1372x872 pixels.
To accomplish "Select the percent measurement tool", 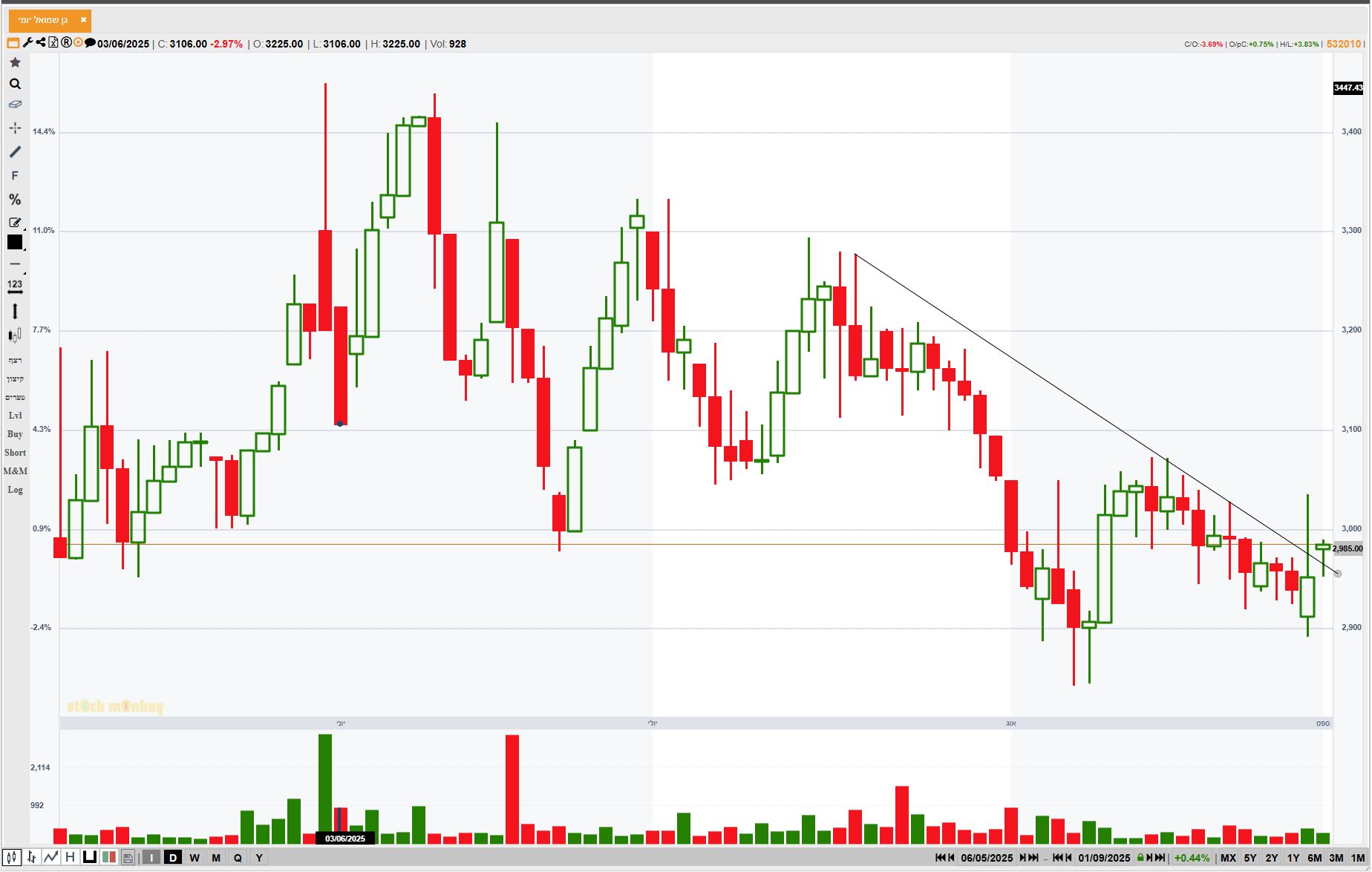I will click(x=15, y=200).
